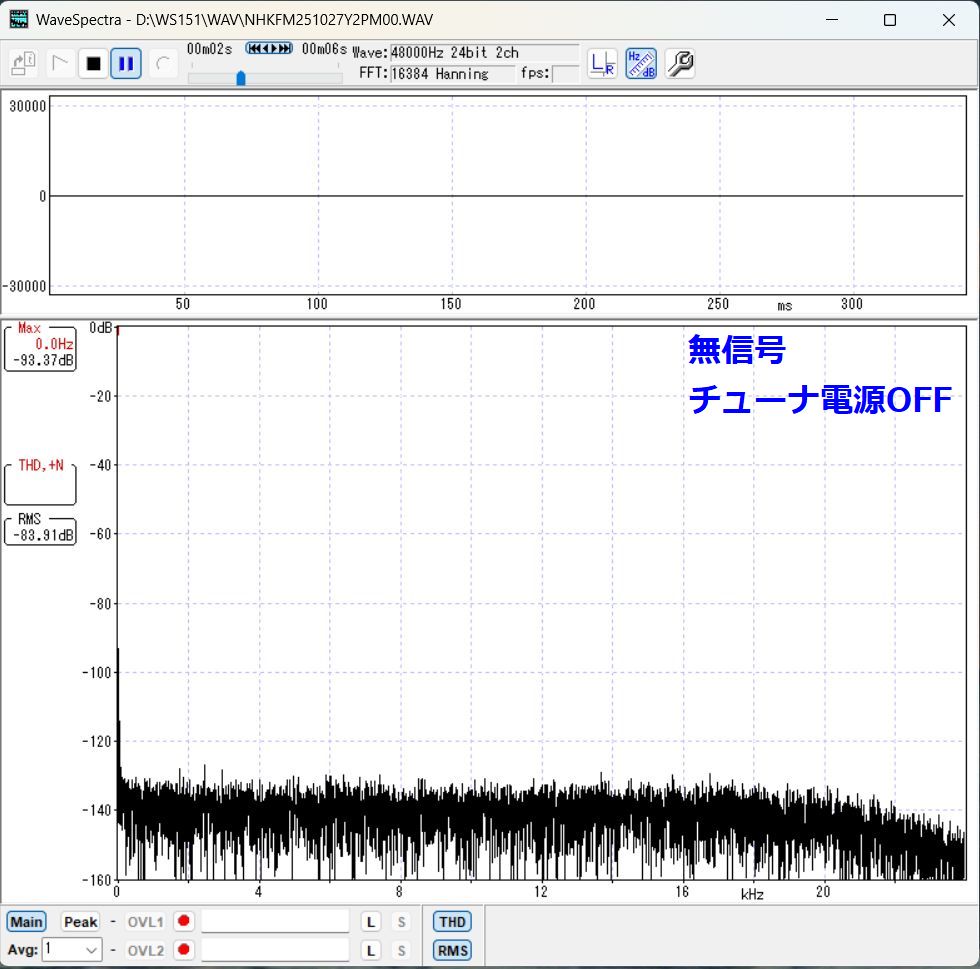Click the seek step arrows control
980x969 pixels.
(269, 48)
